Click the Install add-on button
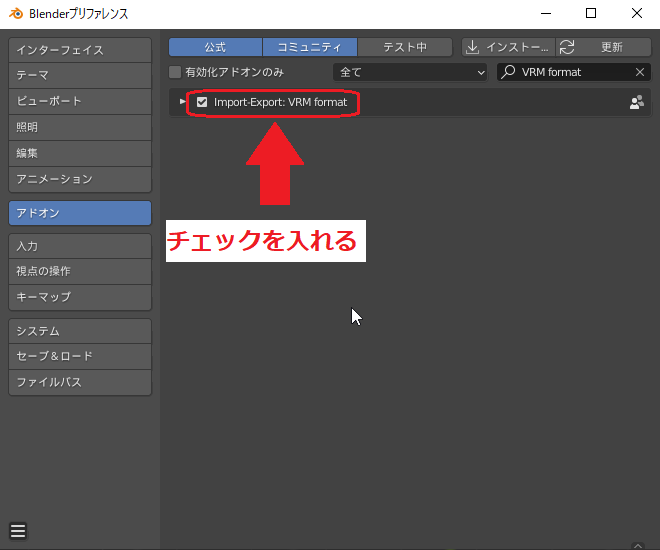 pyautogui.click(x=508, y=47)
